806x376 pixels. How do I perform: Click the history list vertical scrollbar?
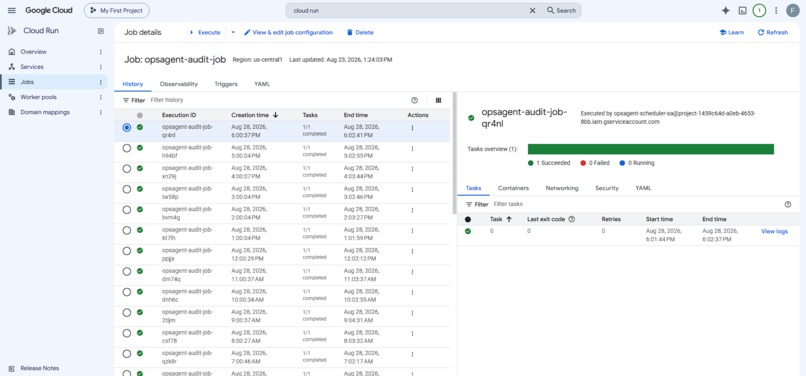453,153
